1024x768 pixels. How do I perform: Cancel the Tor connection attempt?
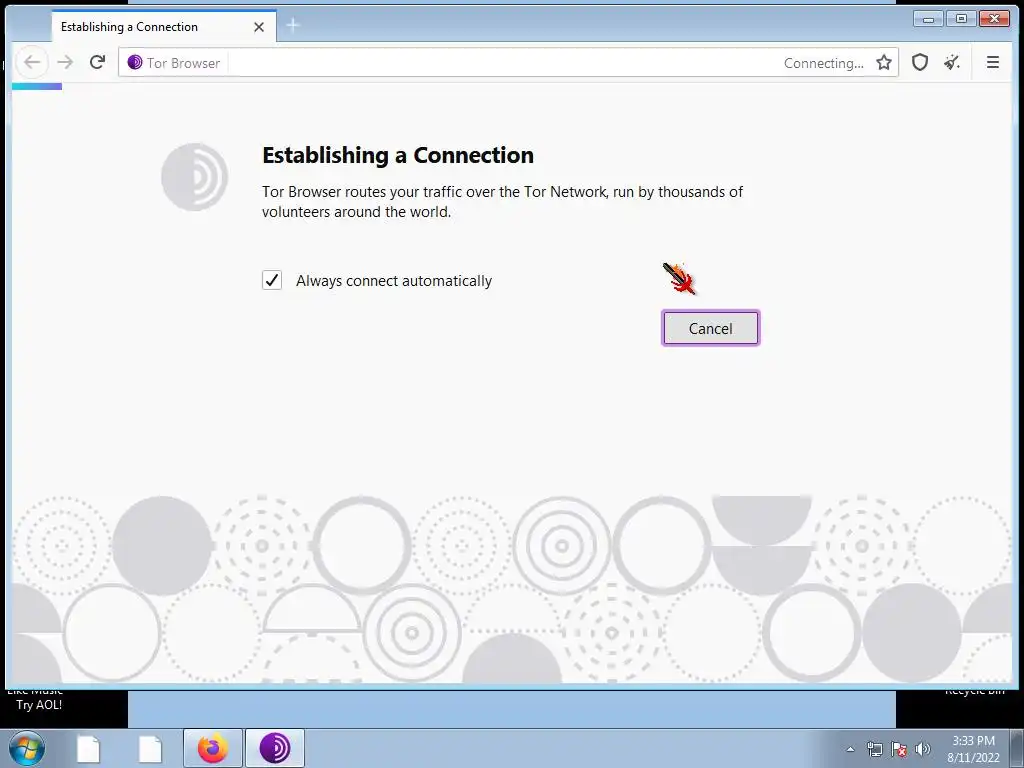coord(711,328)
